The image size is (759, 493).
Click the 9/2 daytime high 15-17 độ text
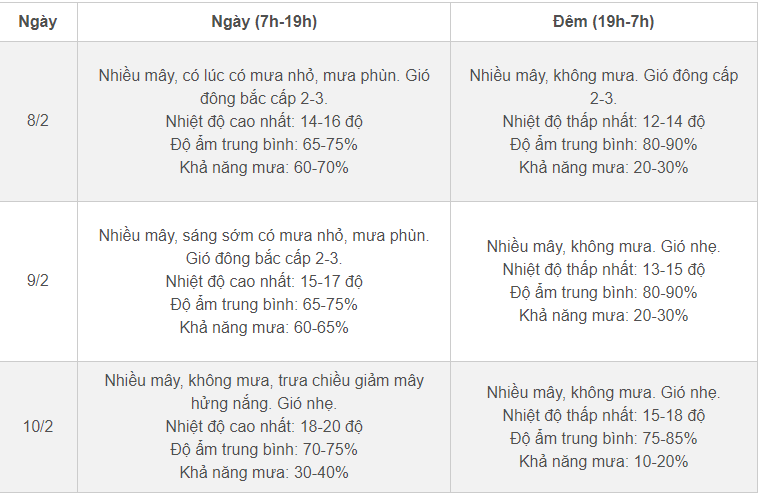coord(264,281)
